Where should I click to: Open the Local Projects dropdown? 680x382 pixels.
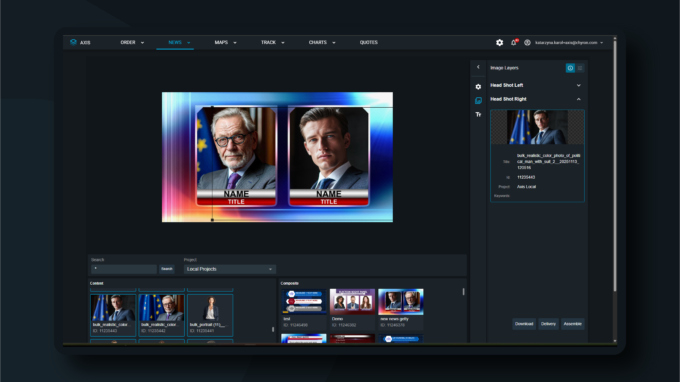[229, 269]
